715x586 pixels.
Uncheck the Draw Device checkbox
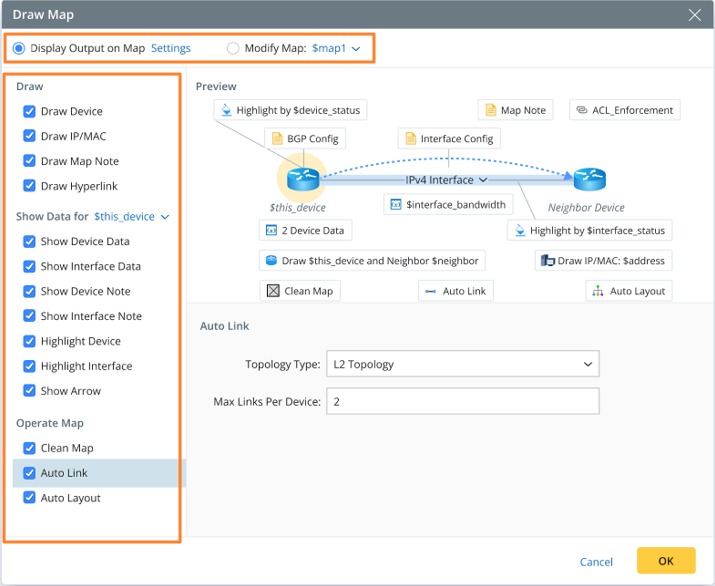29,111
